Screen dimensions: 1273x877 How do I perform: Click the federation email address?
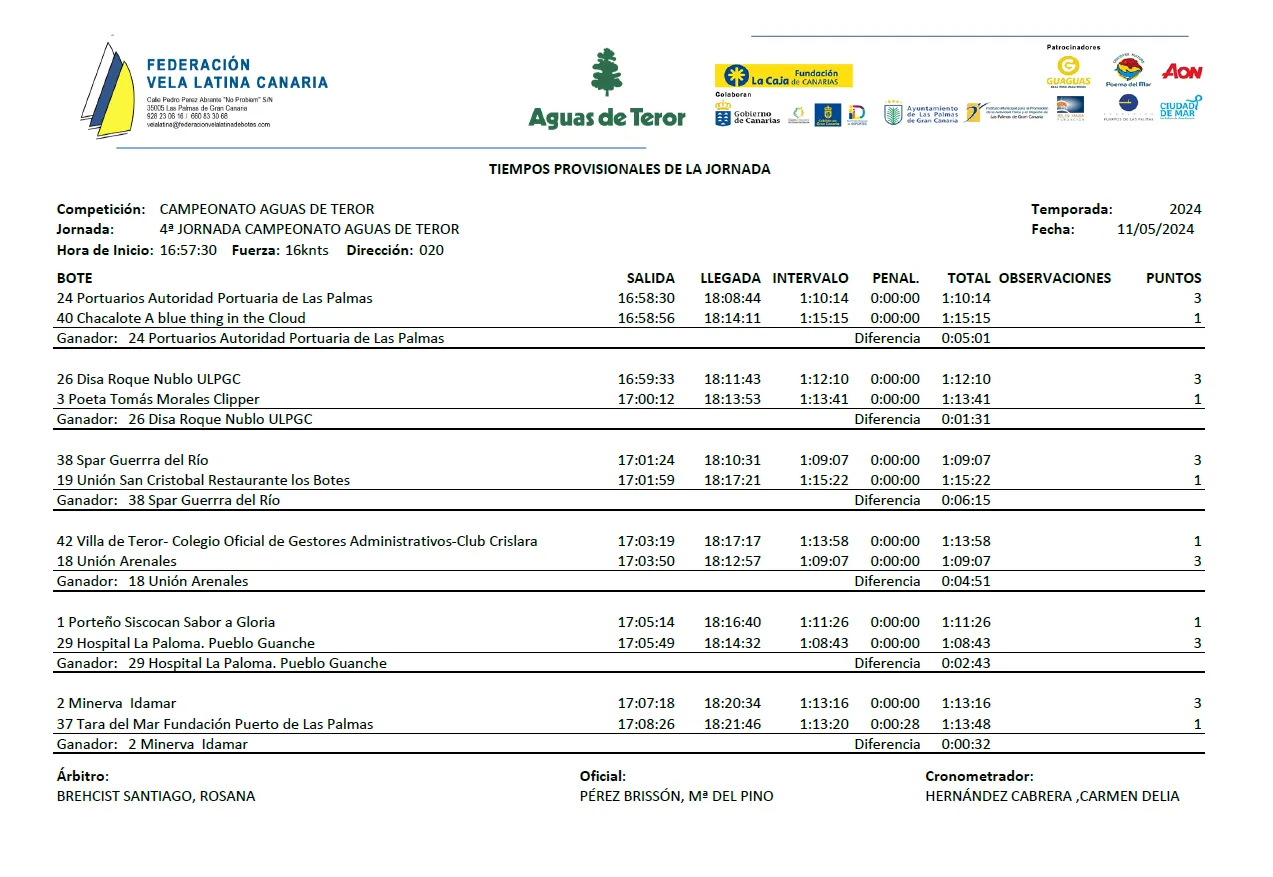click(x=208, y=125)
